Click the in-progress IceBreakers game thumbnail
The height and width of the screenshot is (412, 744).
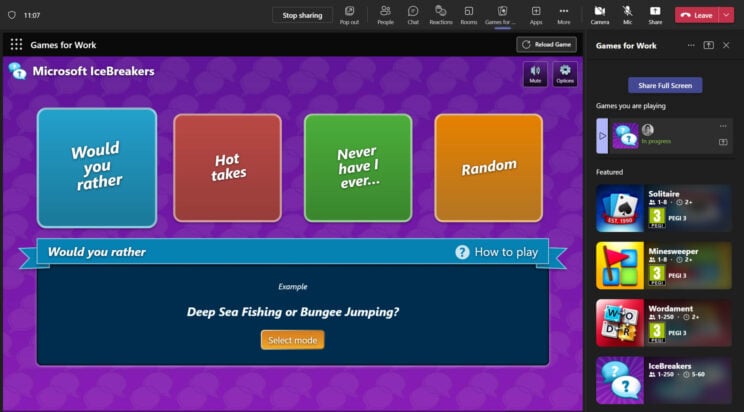click(625, 136)
